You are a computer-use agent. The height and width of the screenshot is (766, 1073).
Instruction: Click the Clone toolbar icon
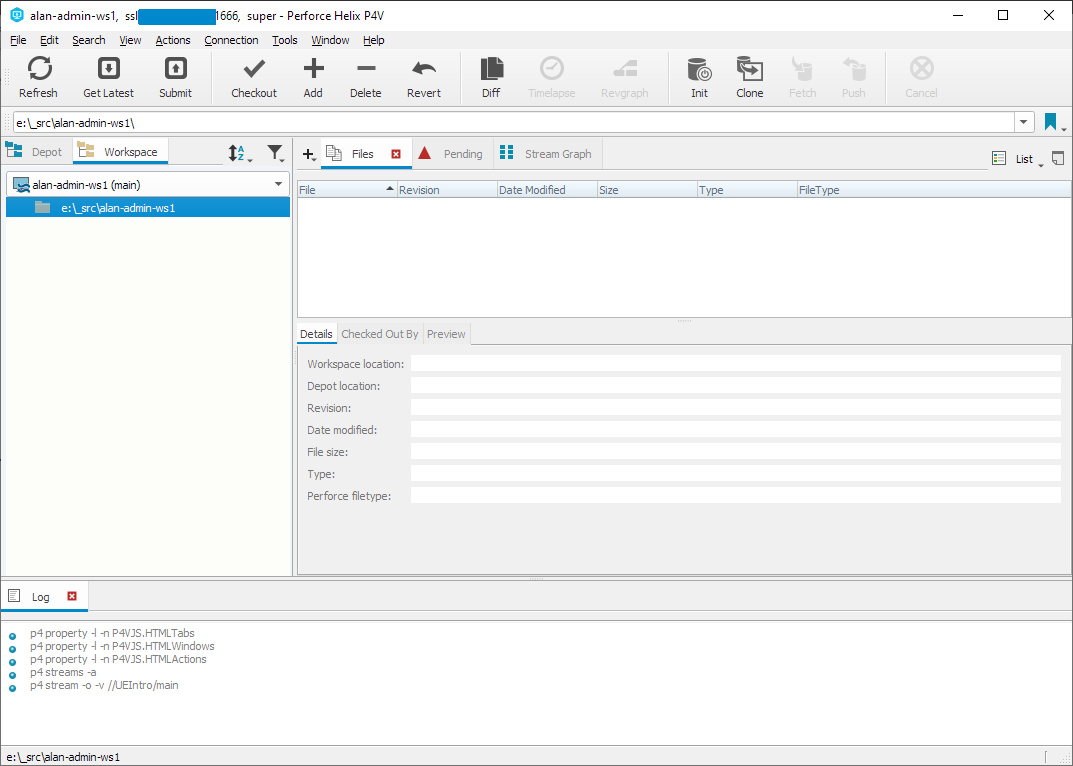click(750, 68)
